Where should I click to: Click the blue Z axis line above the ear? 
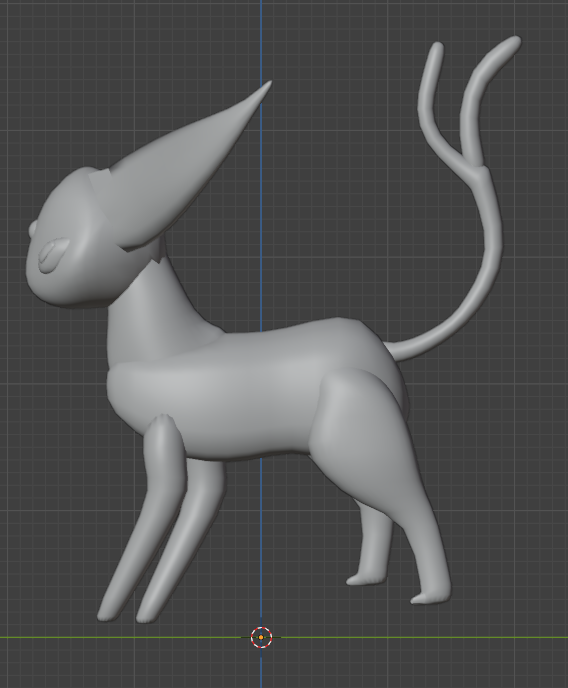pyautogui.click(x=261, y=39)
